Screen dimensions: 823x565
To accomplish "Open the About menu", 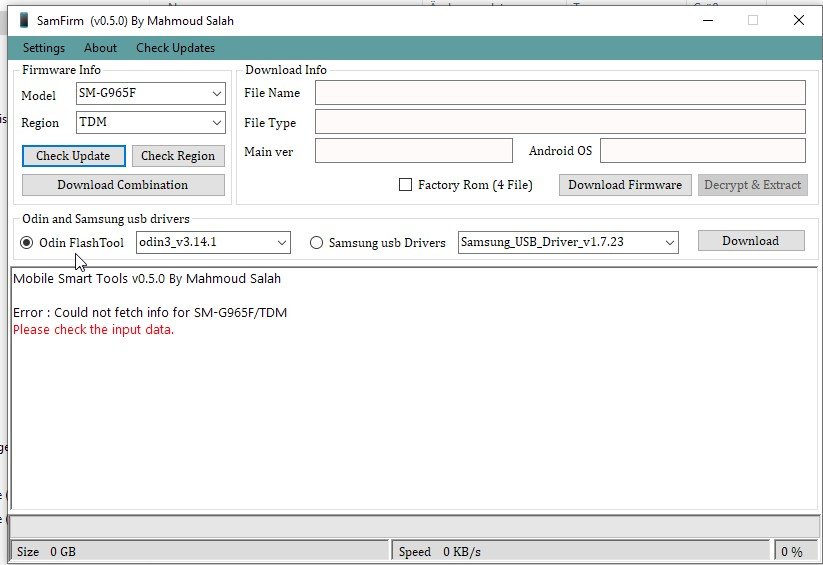I will pos(100,48).
